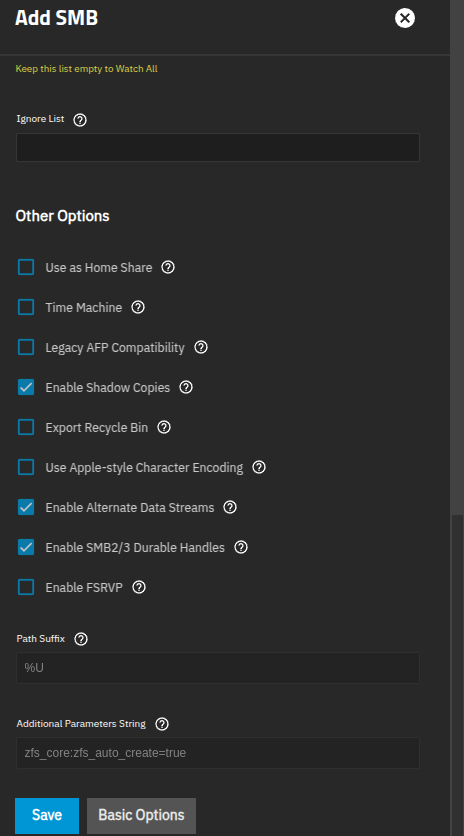464x836 pixels.
Task: Show help for Enable Alternate Data Streams
Action: point(230,507)
